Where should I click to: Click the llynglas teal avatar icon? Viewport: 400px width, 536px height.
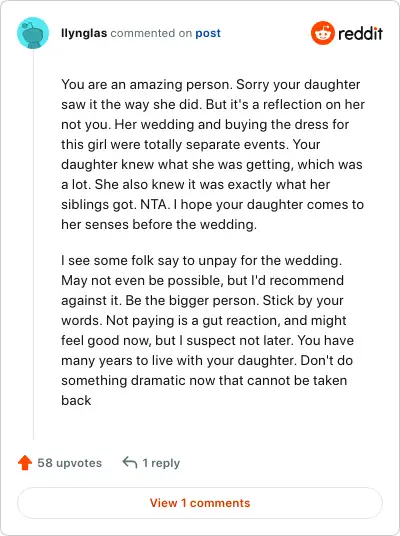click(33, 33)
